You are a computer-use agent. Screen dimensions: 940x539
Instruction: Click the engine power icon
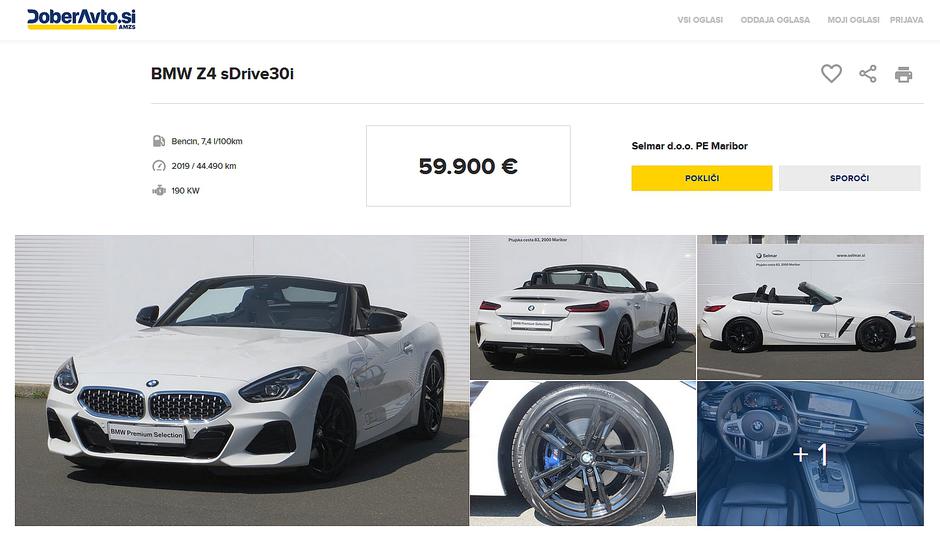[159, 191]
